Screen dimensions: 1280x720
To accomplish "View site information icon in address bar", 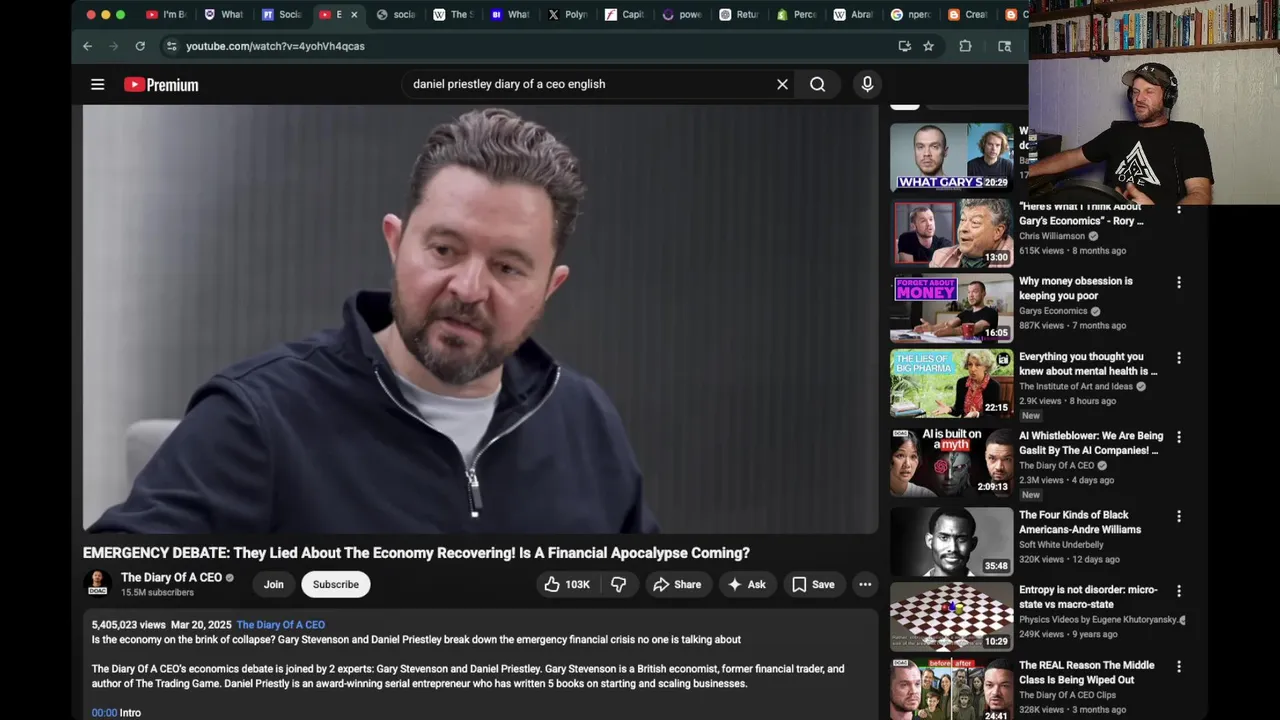I will 171,46.
